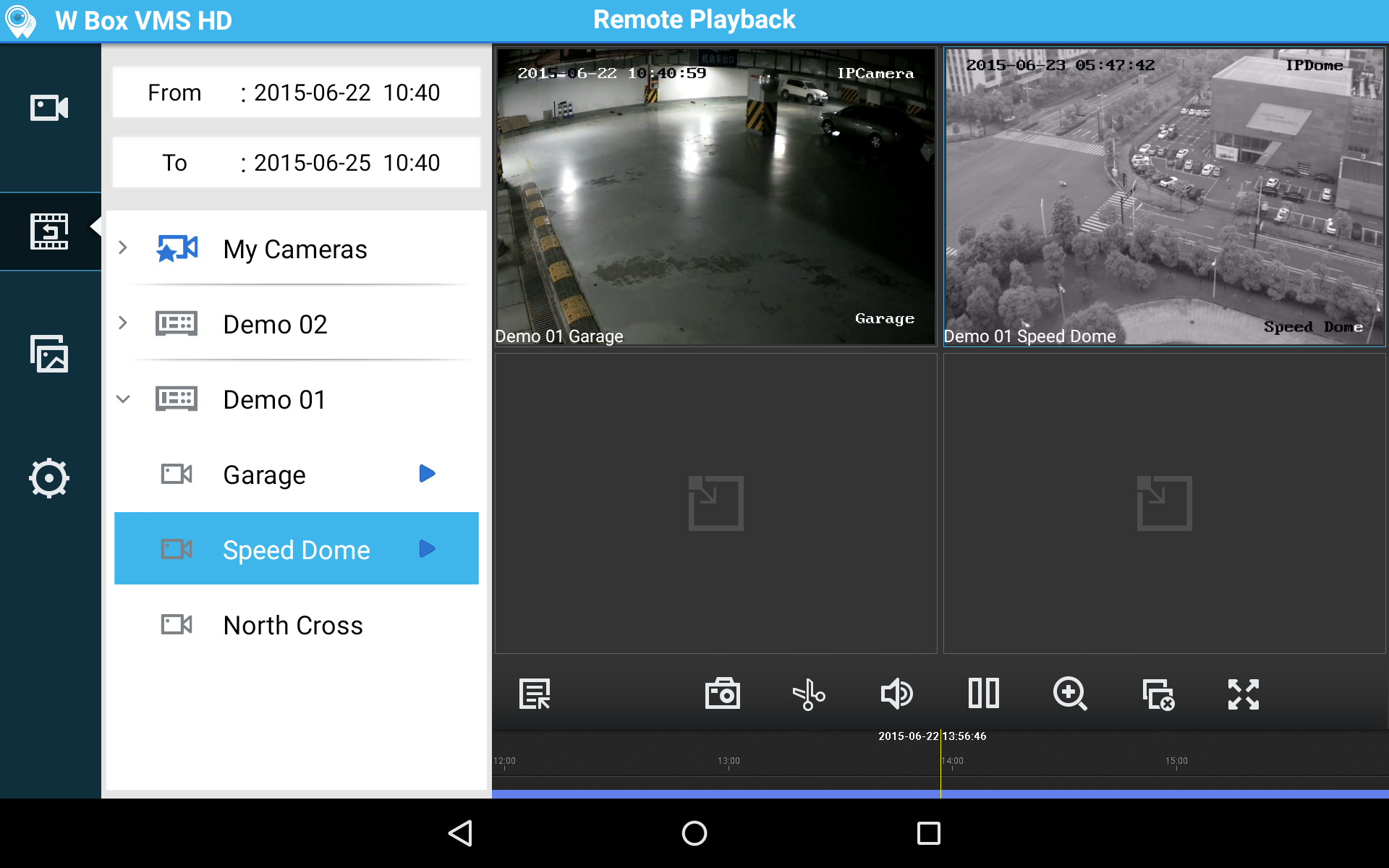Image resolution: width=1389 pixels, height=868 pixels.
Task: Stop all playback windows icon
Action: [x=1157, y=694]
